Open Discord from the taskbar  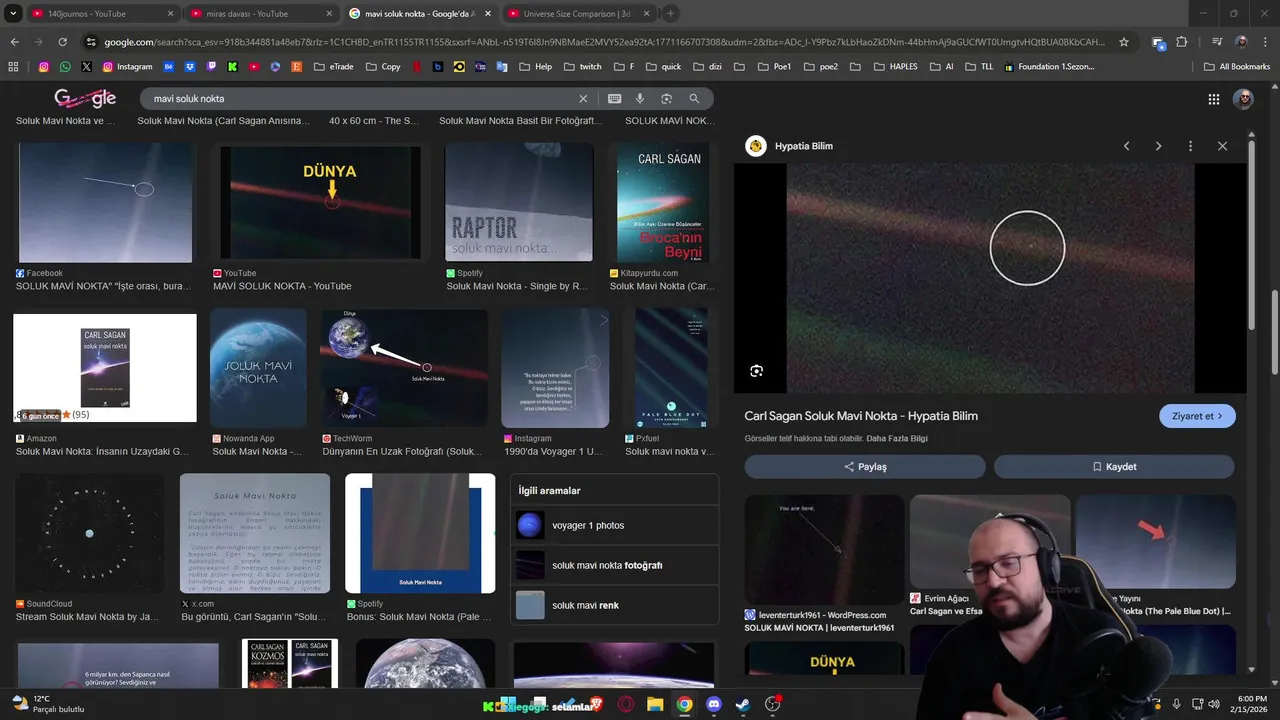click(x=714, y=704)
